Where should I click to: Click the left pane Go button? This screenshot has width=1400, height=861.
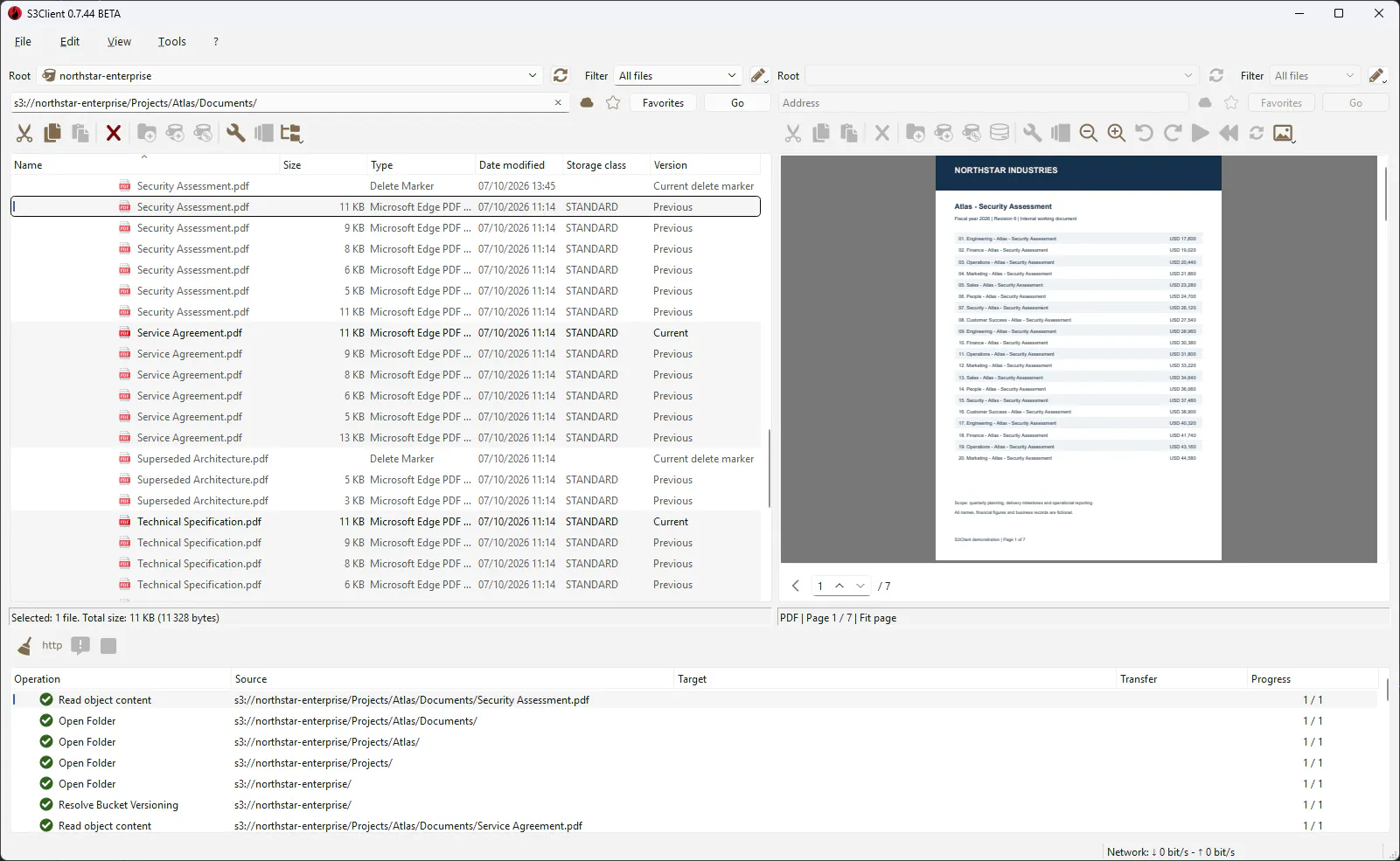(x=738, y=103)
